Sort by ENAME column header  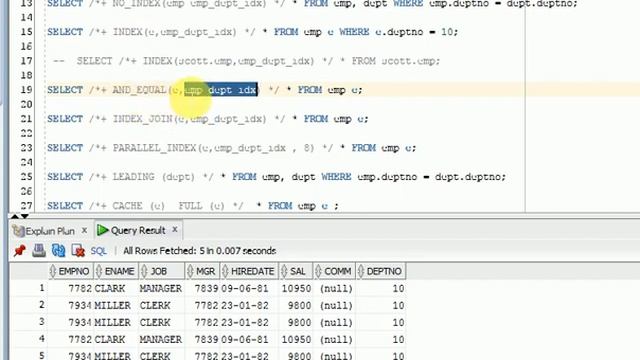pos(116,271)
